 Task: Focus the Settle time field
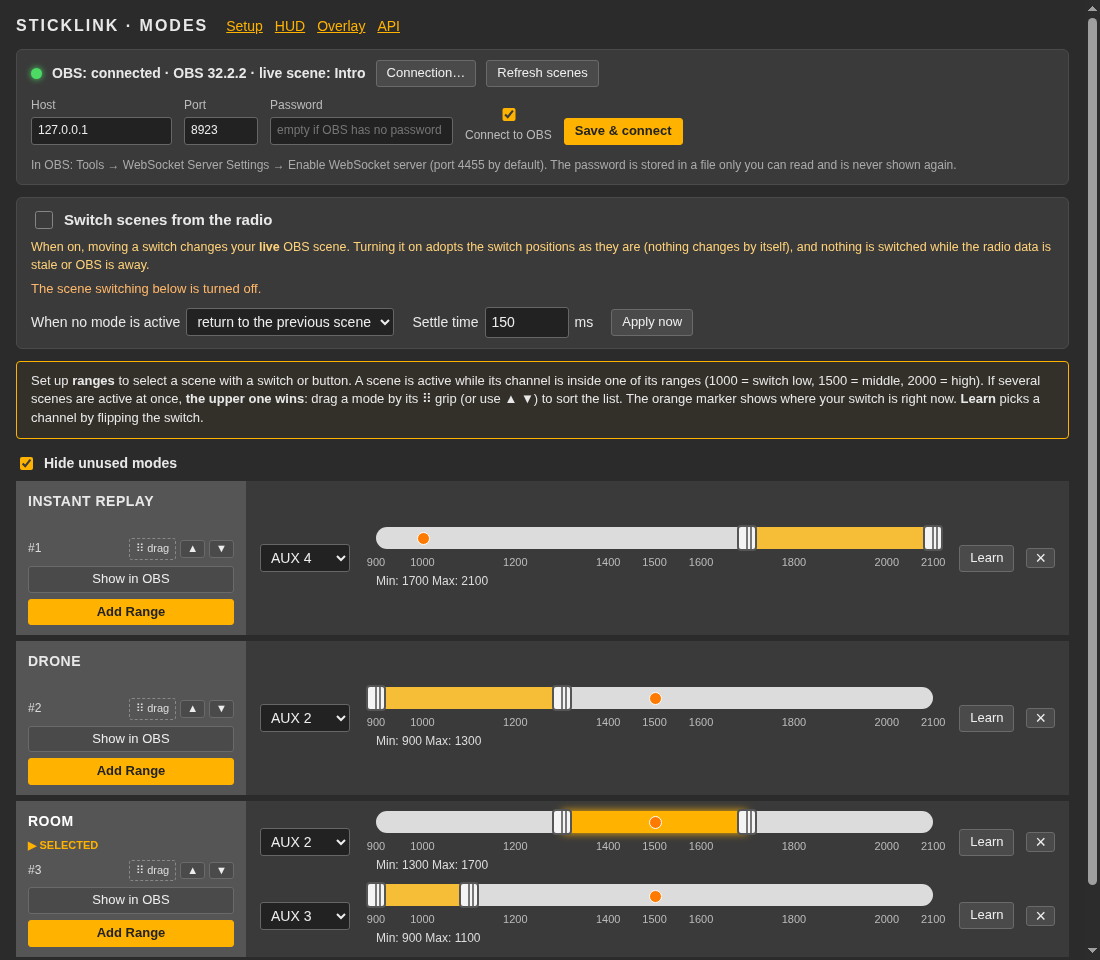point(527,322)
